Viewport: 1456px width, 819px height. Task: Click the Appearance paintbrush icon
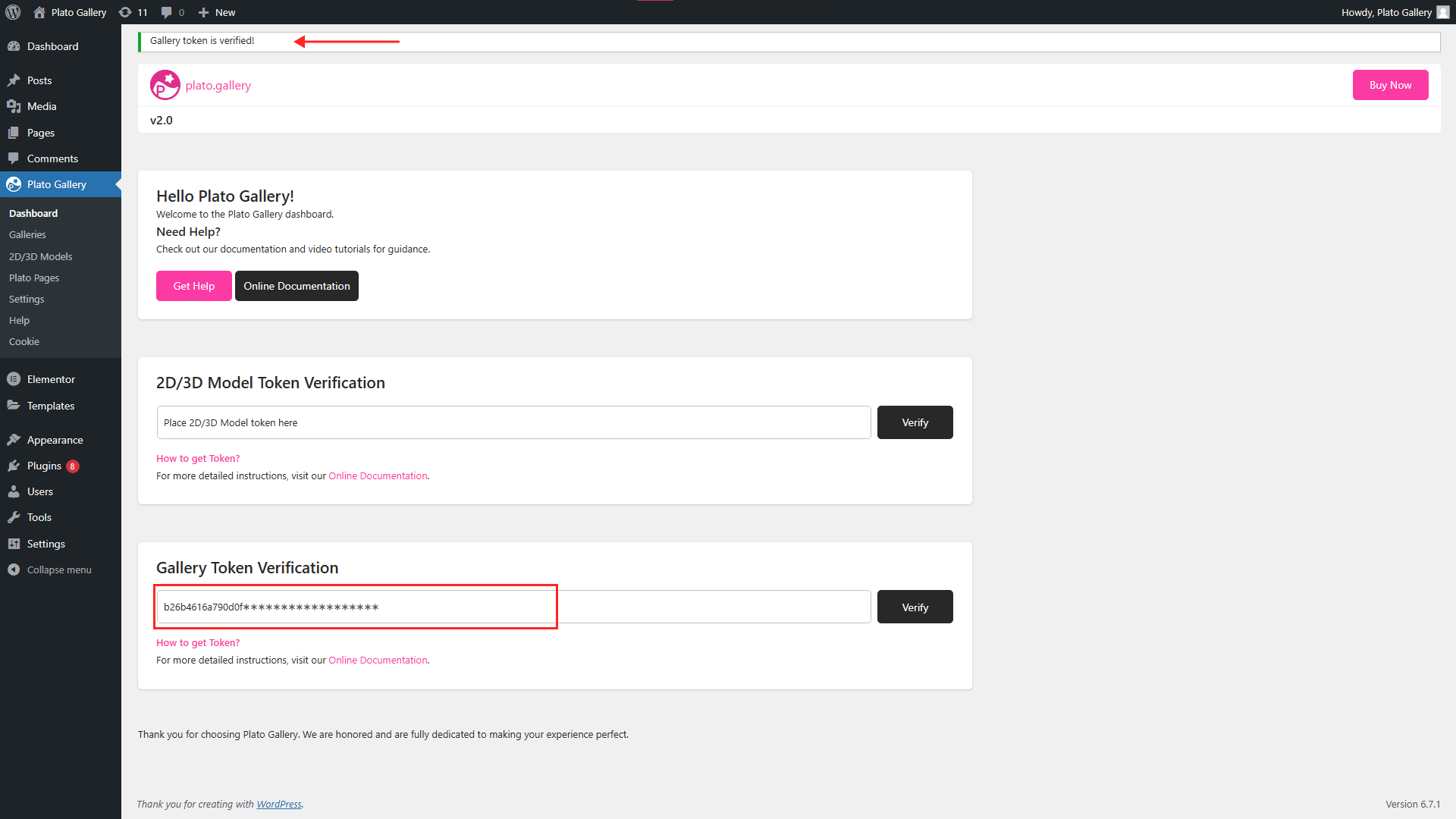pyautogui.click(x=14, y=440)
